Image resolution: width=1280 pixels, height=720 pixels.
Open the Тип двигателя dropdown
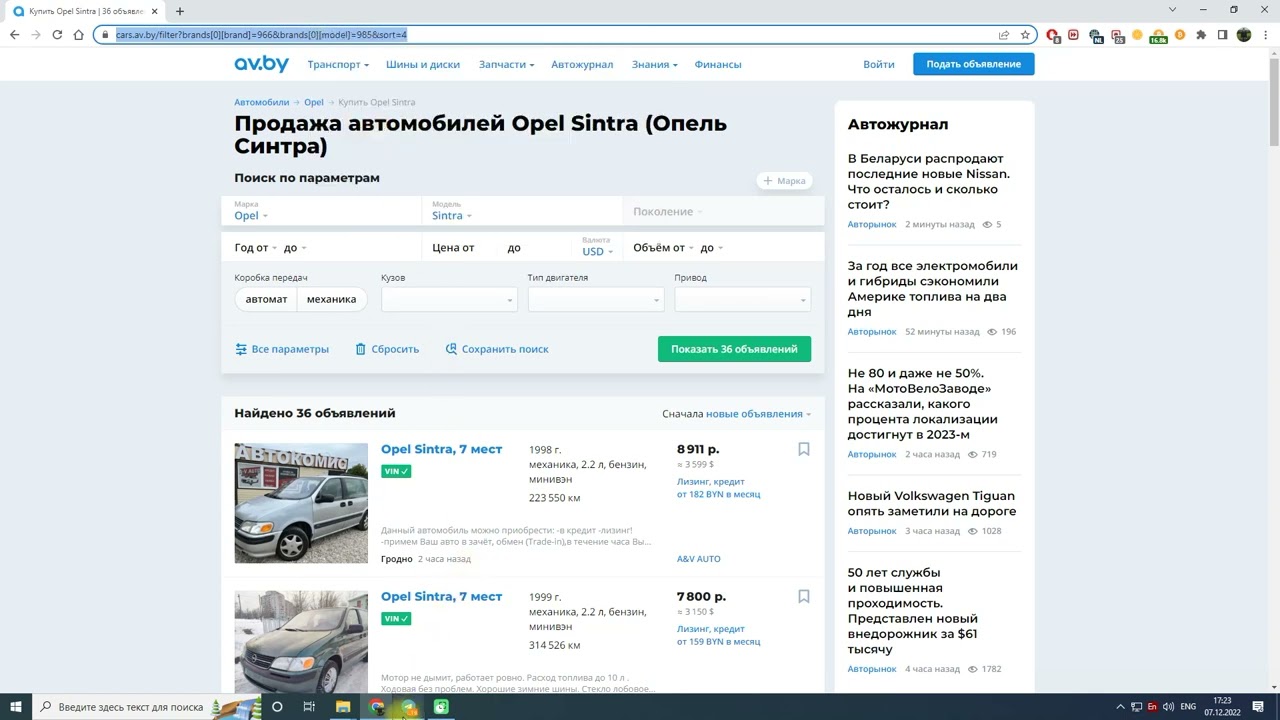click(596, 299)
